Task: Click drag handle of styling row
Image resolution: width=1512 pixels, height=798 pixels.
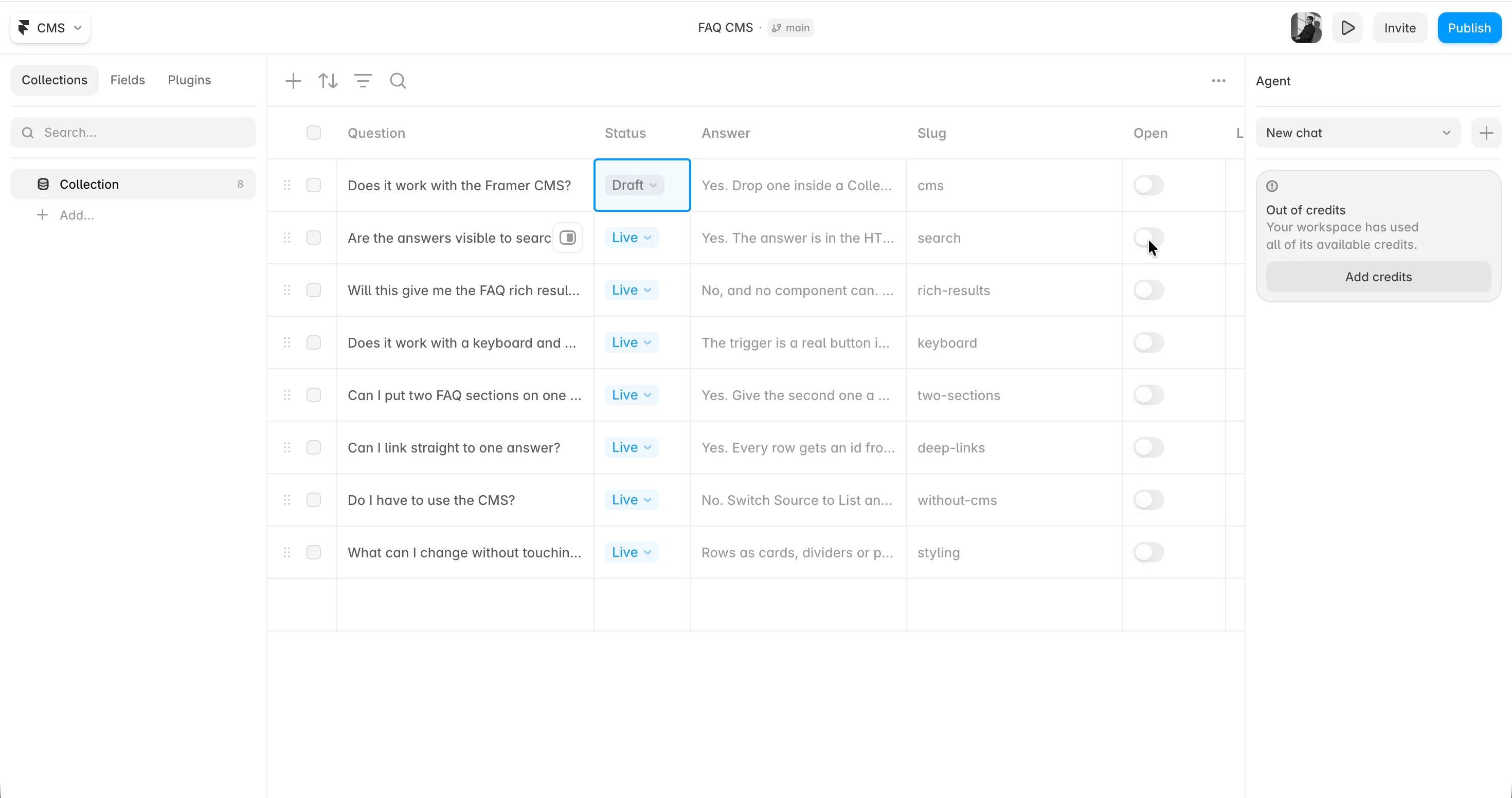Action: (287, 553)
